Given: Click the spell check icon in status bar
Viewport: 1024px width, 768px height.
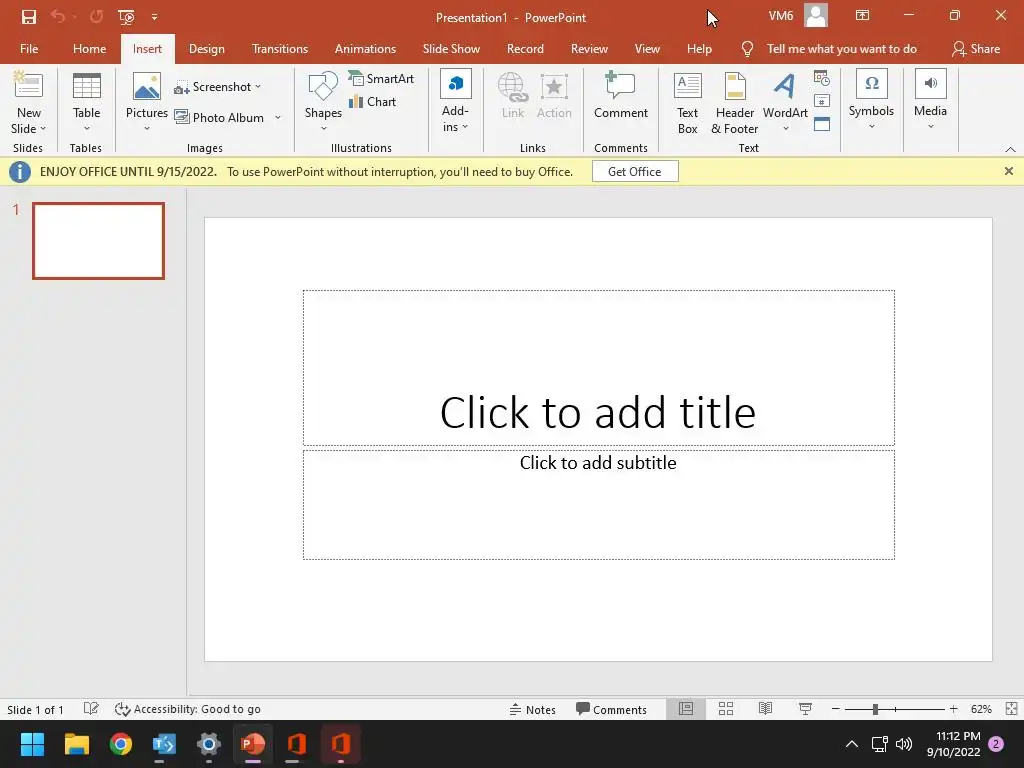Looking at the screenshot, I should click(x=91, y=709).
